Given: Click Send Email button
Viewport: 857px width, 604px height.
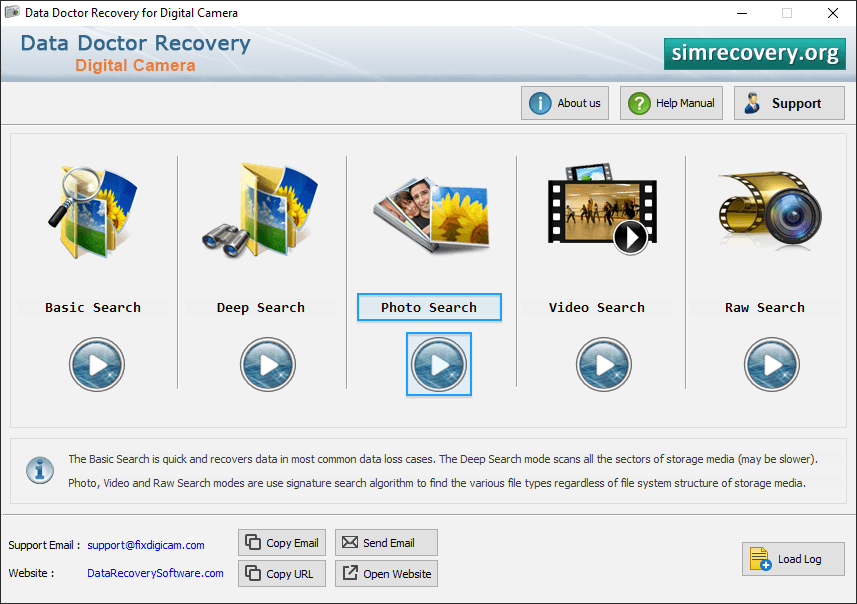Looking at the screenshot, I should coord(386,543).
